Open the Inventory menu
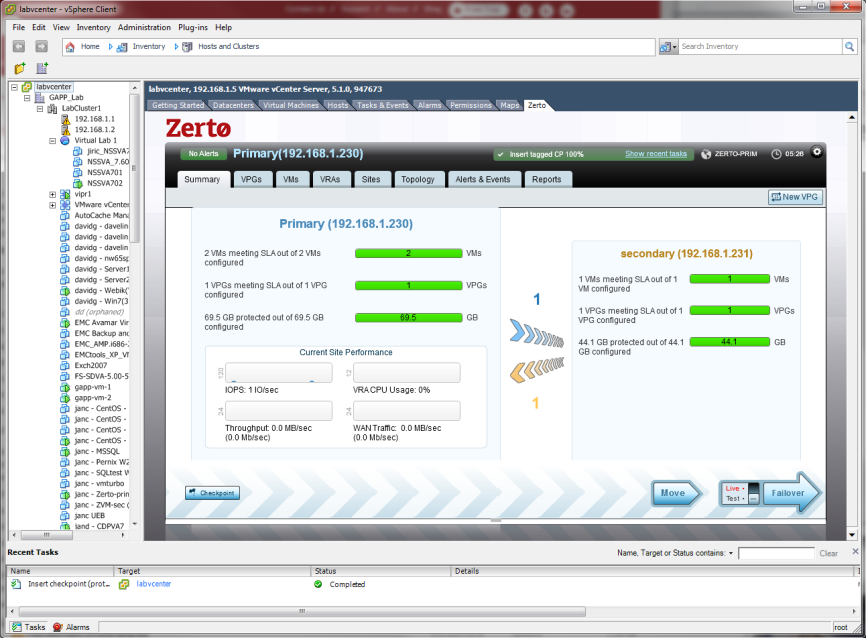The width and height of the screenshot is (866, 638). tap(93, 27)
